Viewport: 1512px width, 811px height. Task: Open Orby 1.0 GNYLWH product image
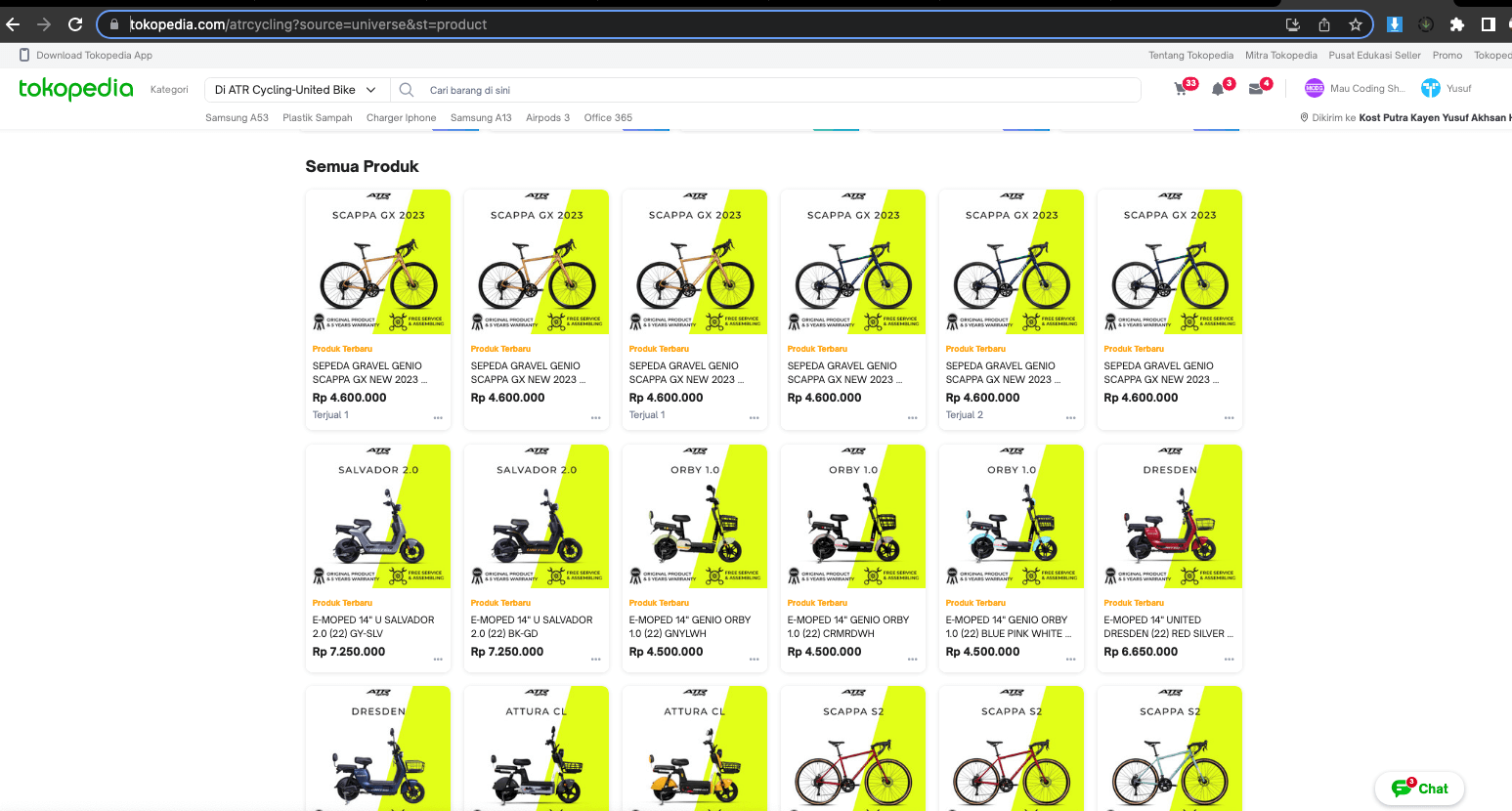coord(695,517)
